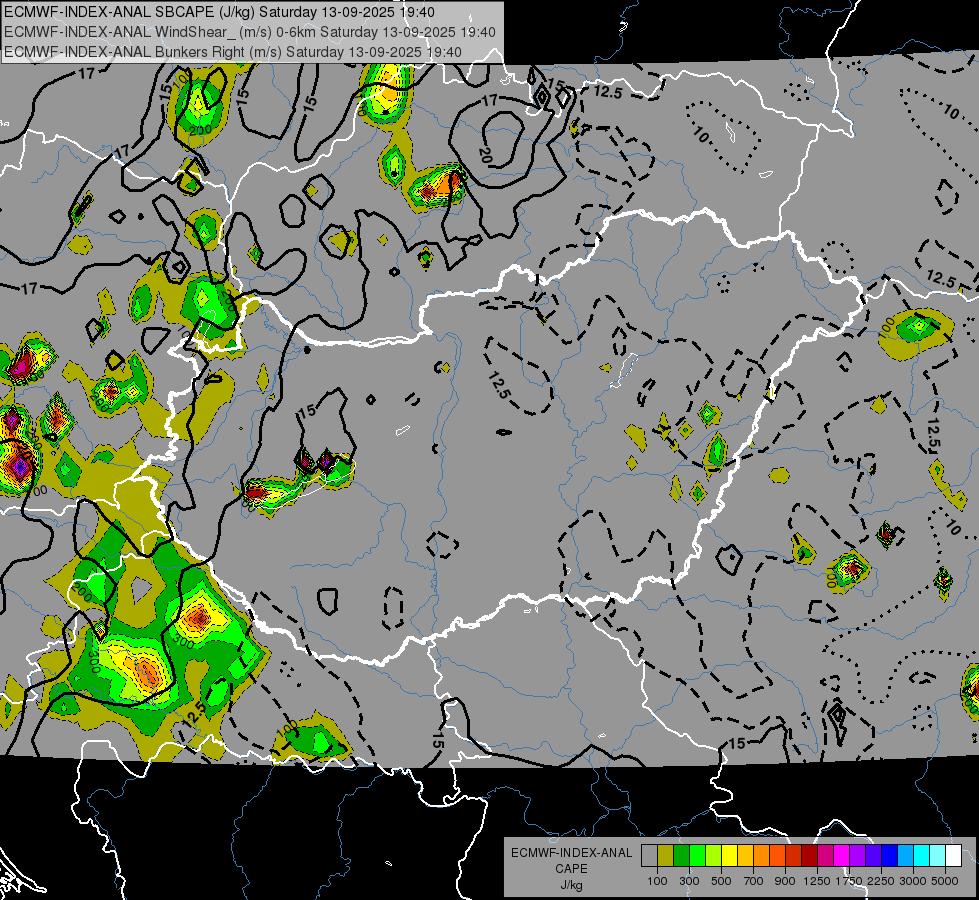Viewport: 979px width, 900px height.
Task: Click the pure yellow legend swatch
Action: [x=729, y=856]
